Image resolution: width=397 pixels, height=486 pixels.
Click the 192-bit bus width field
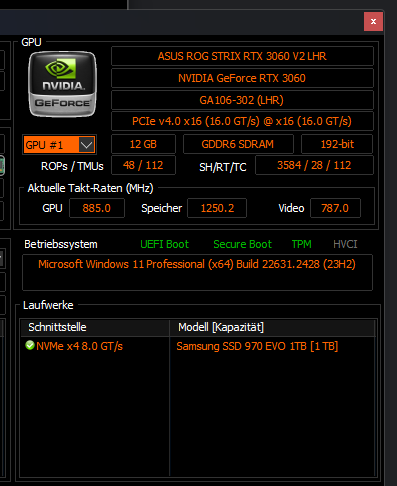[337, 144]
